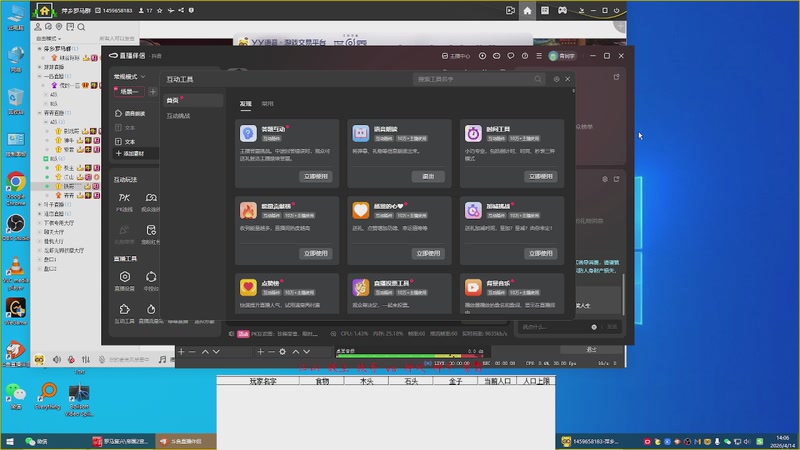Open the message bubble icon in title bar
The width and height of the screenshot is (800, 450).
[x=510, y=56]
